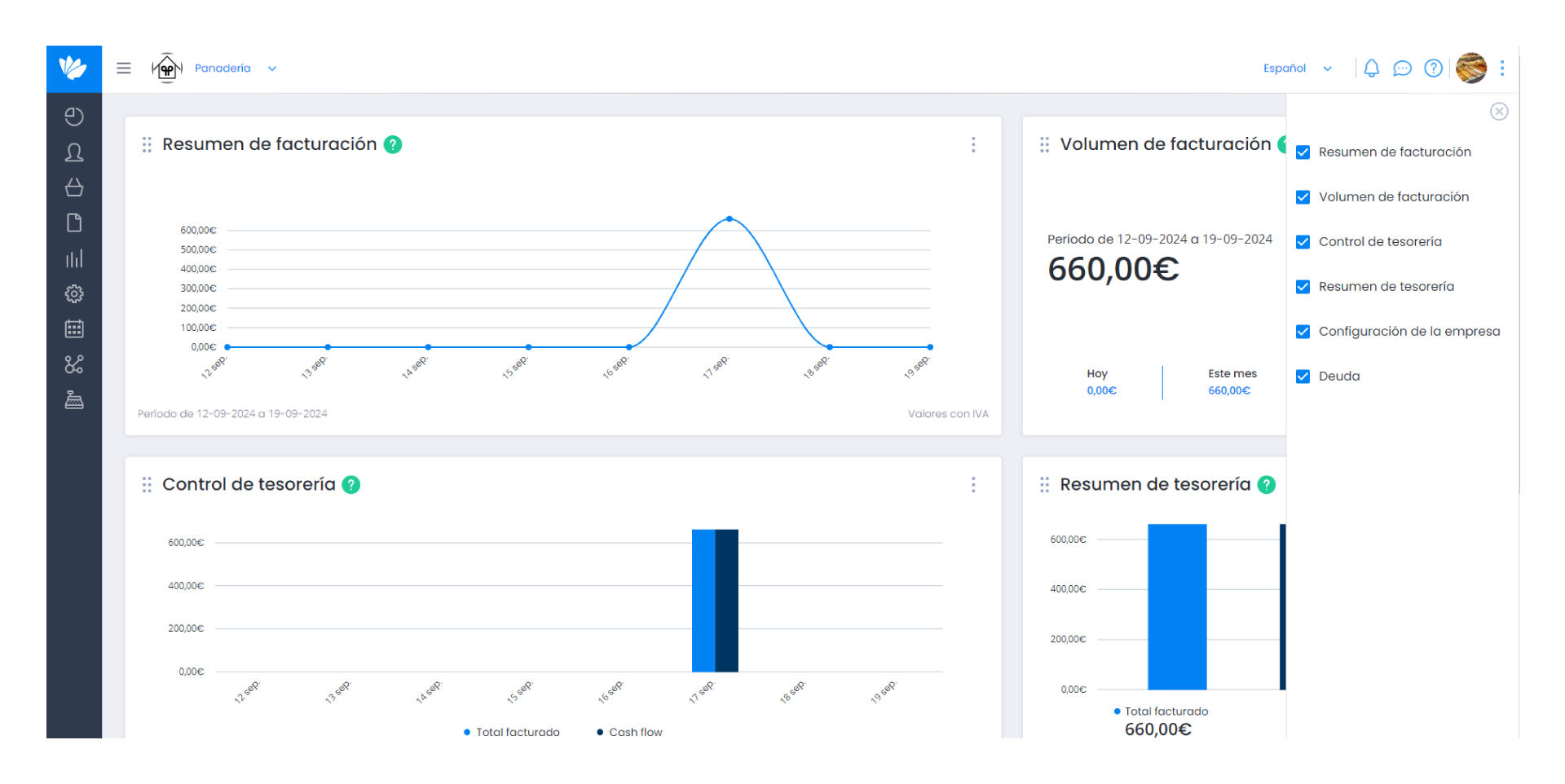The image size is (1565, 784).
Task: Click the dark blue Cash flow bar
Action: (727, 601)
